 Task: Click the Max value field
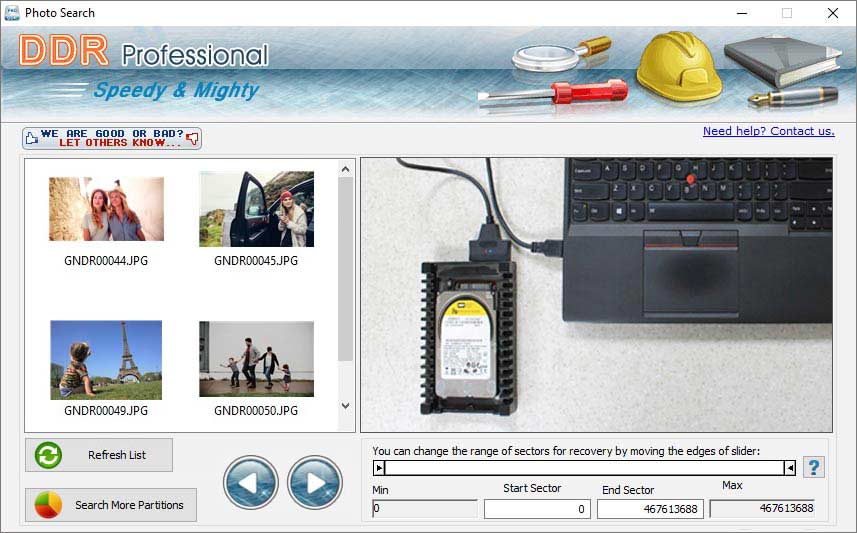762,508
